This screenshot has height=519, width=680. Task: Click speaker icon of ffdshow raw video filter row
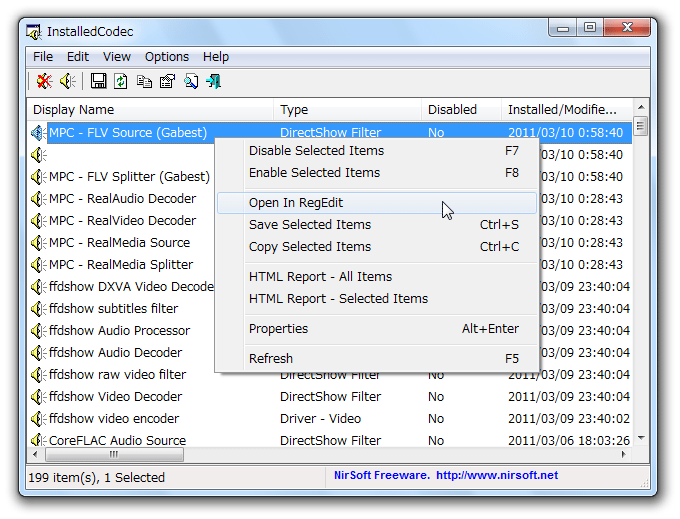[39, 375]
